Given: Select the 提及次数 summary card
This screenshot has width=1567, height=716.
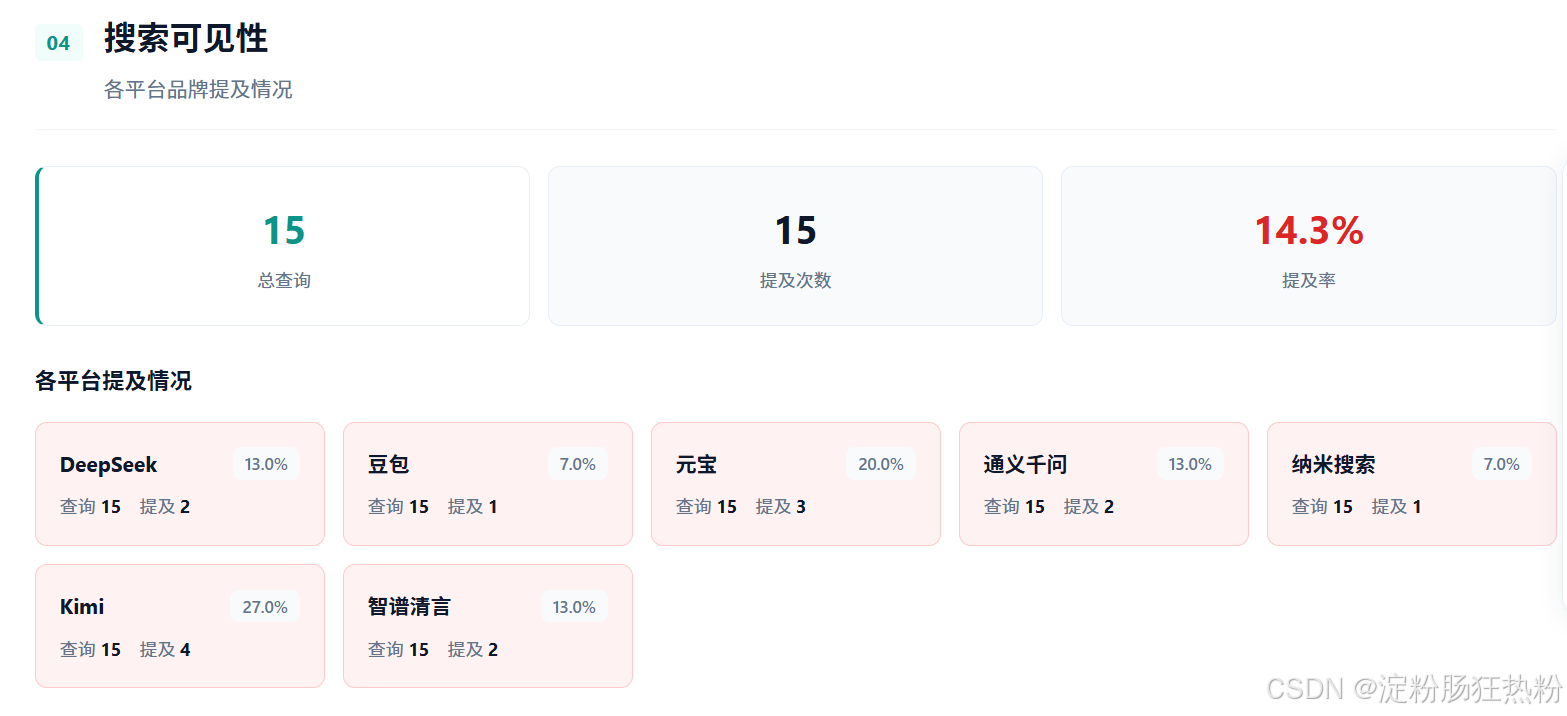Looking at the screenshot, I should [795, 246].
